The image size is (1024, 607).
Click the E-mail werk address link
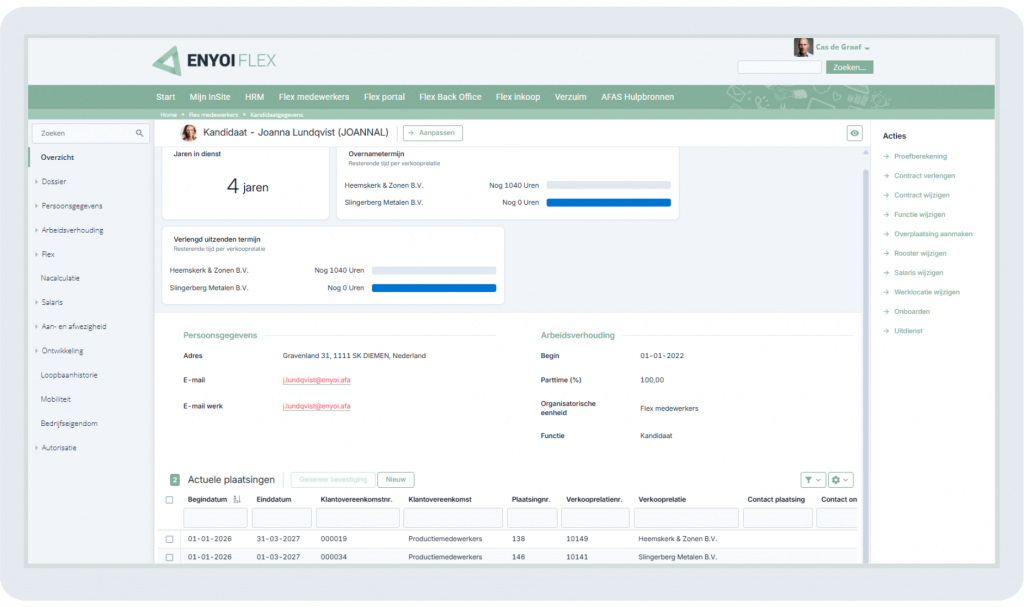[316, 406]
